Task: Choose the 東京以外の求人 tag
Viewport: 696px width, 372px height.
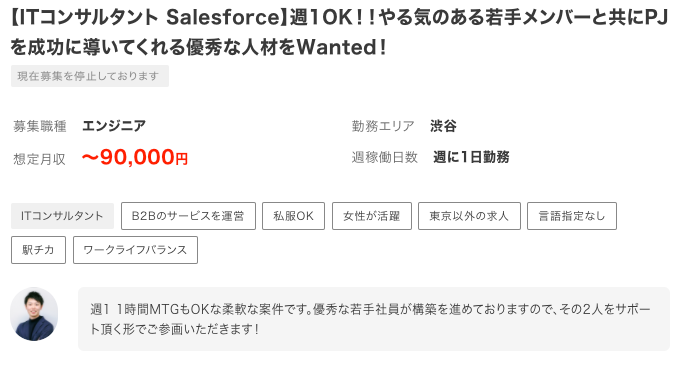Action: (469, 216)
